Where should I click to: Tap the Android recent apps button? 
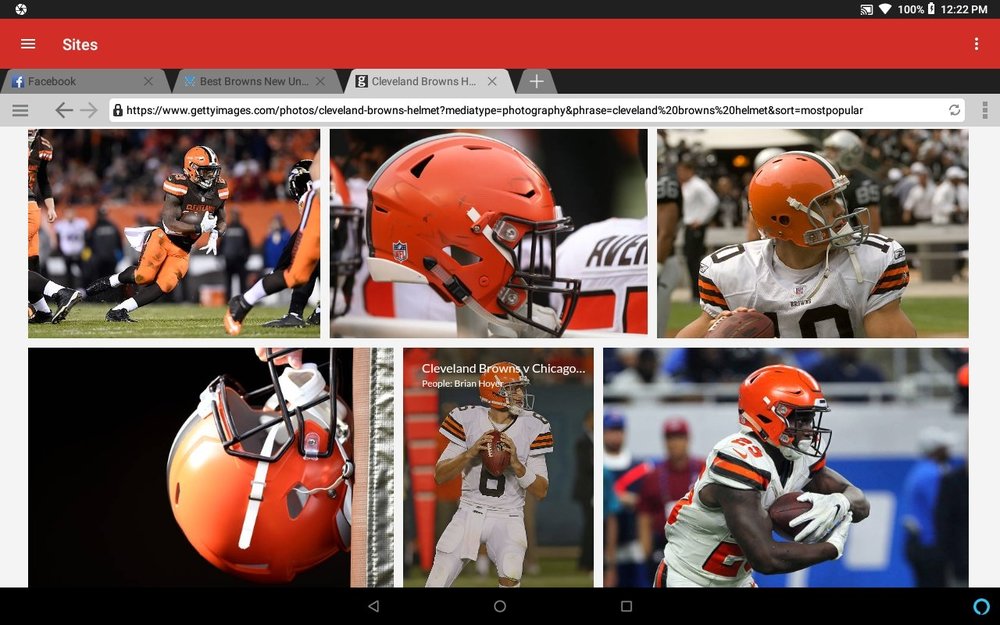[x=626, y=606]
